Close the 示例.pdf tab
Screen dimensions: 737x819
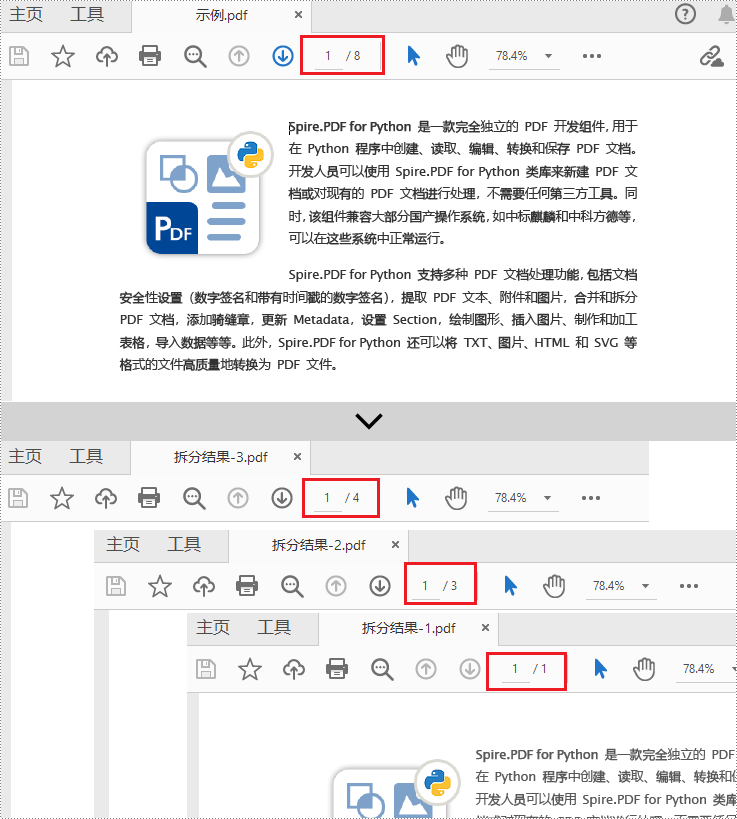pos(298,15)
